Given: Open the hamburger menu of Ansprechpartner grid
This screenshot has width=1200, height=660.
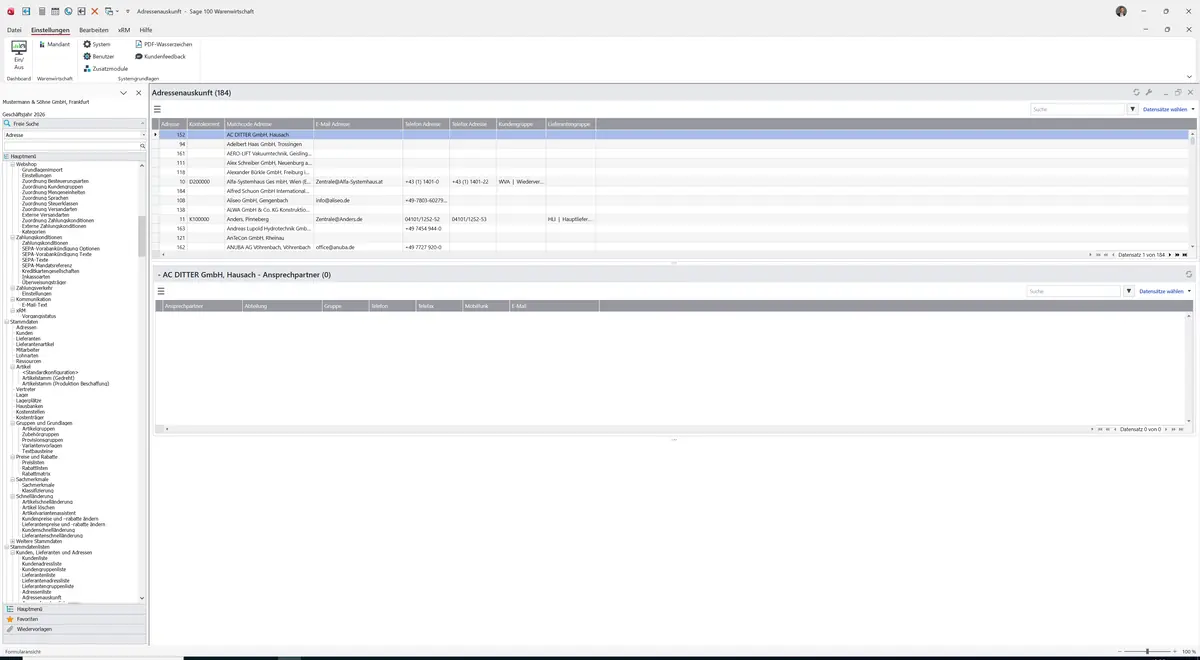Looking at the screenshot, I should 160,291.
